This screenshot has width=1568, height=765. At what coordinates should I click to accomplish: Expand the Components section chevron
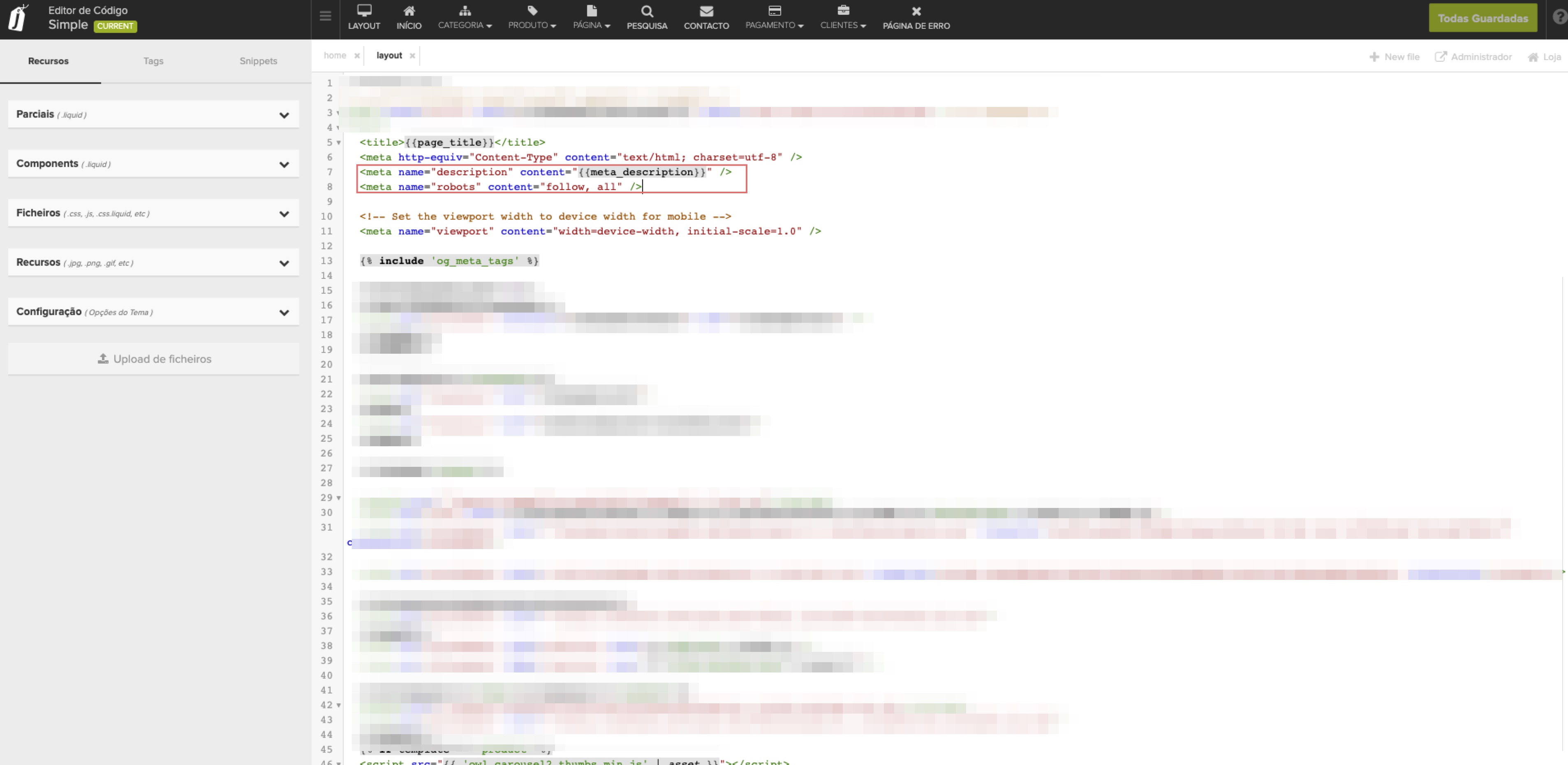point(284,165)
